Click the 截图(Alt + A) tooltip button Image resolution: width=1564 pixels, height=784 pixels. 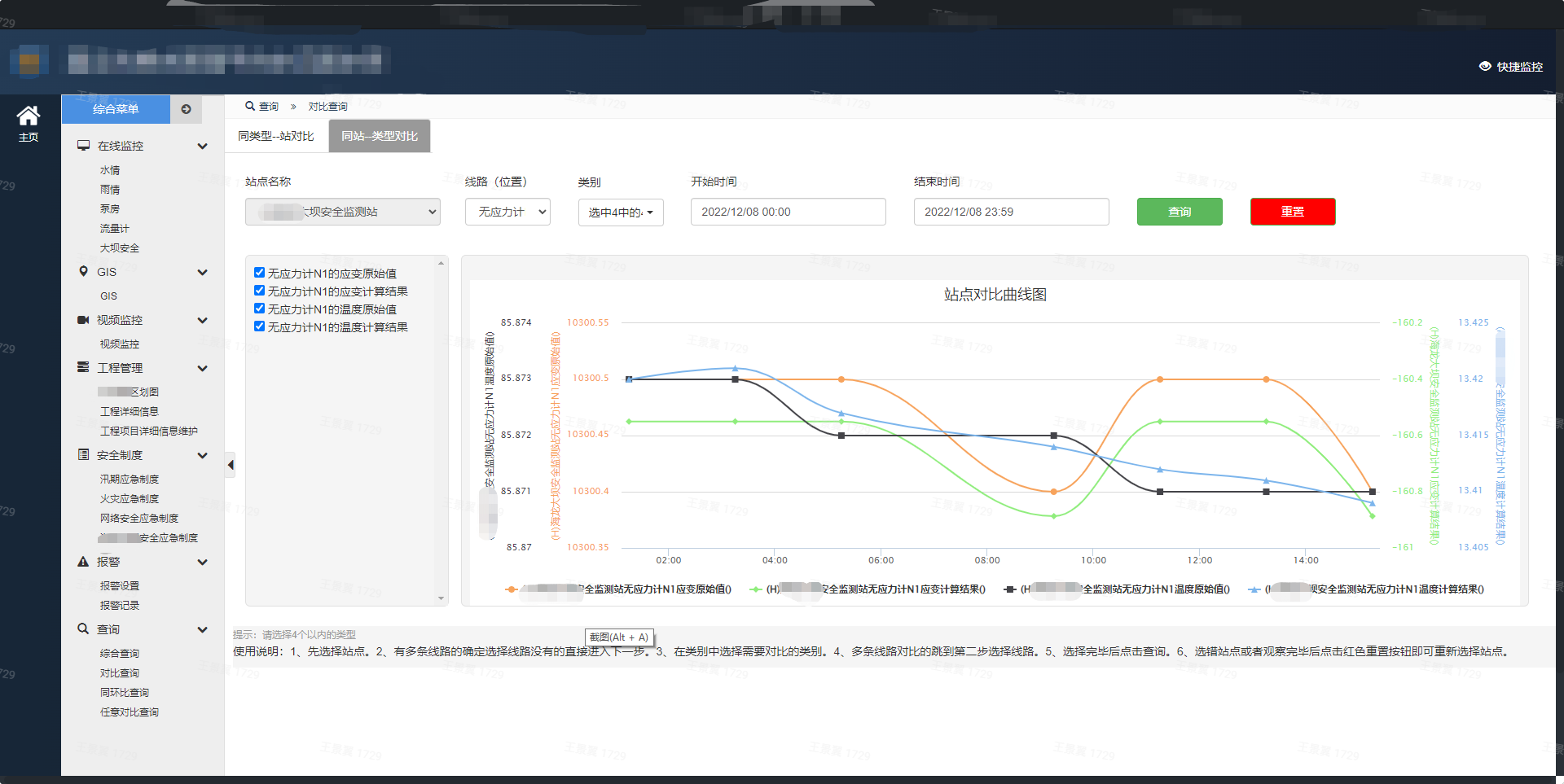[619, 637]
